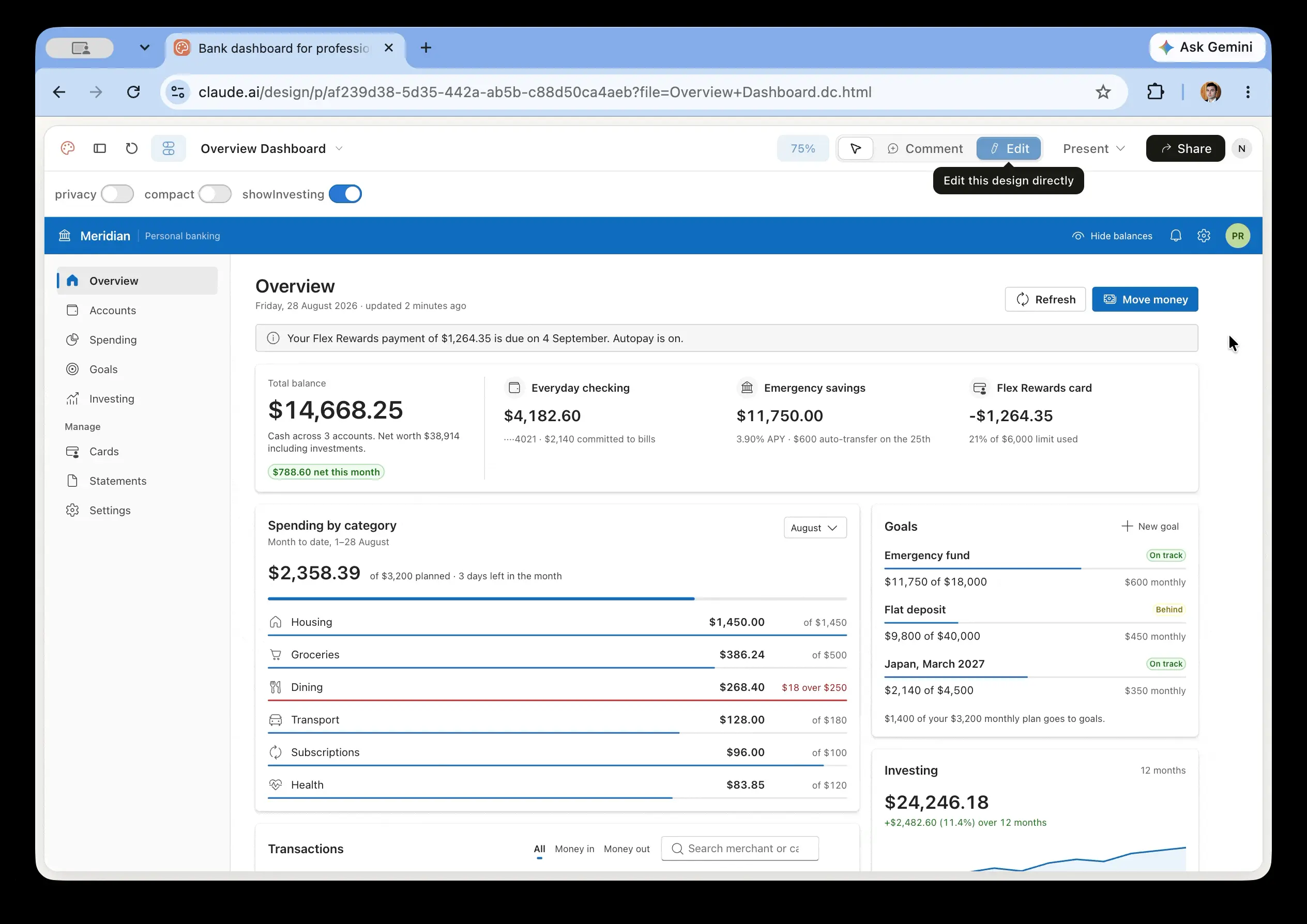This screenshot has width=1307, height=924.
Task: Click the Transport car icon
Action: point(276,720)
